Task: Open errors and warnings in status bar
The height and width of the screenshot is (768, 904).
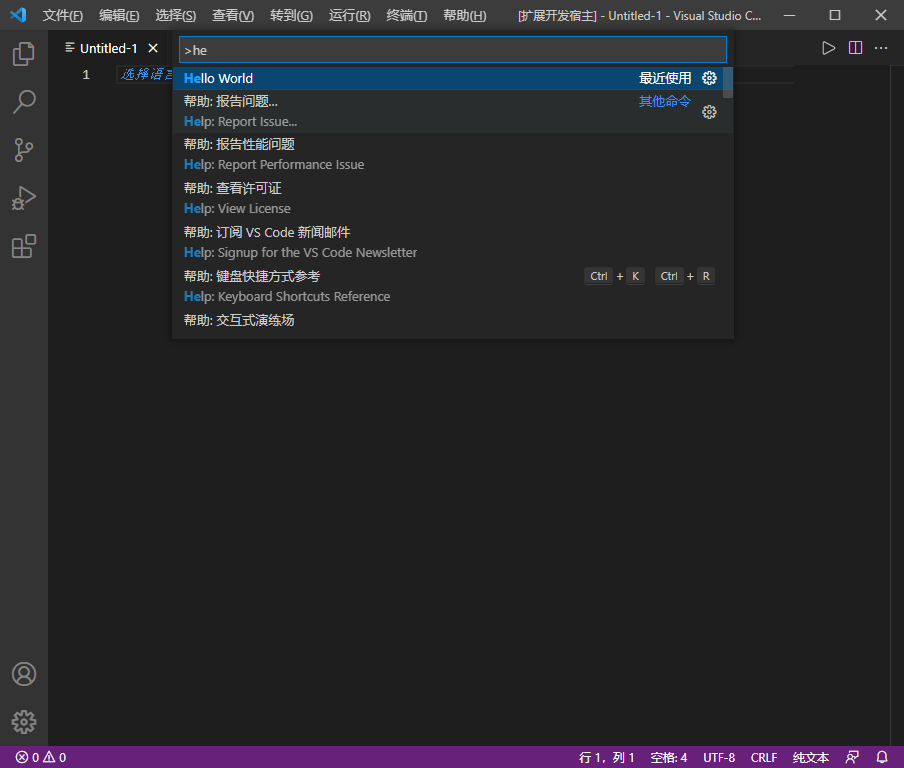Action: click(41, 757)
